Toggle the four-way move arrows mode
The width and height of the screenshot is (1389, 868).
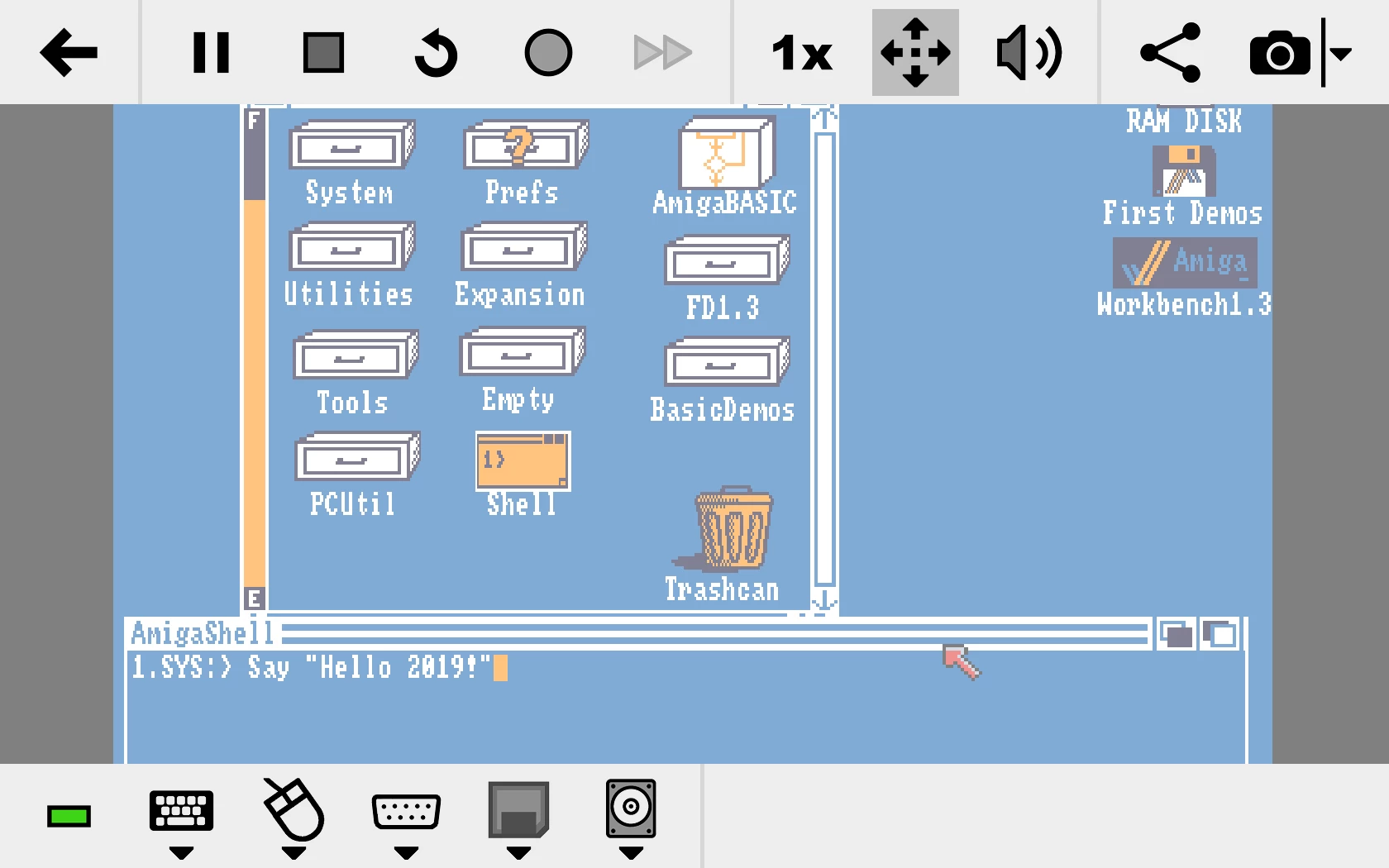pyautogui.click(x=915, y=53)
